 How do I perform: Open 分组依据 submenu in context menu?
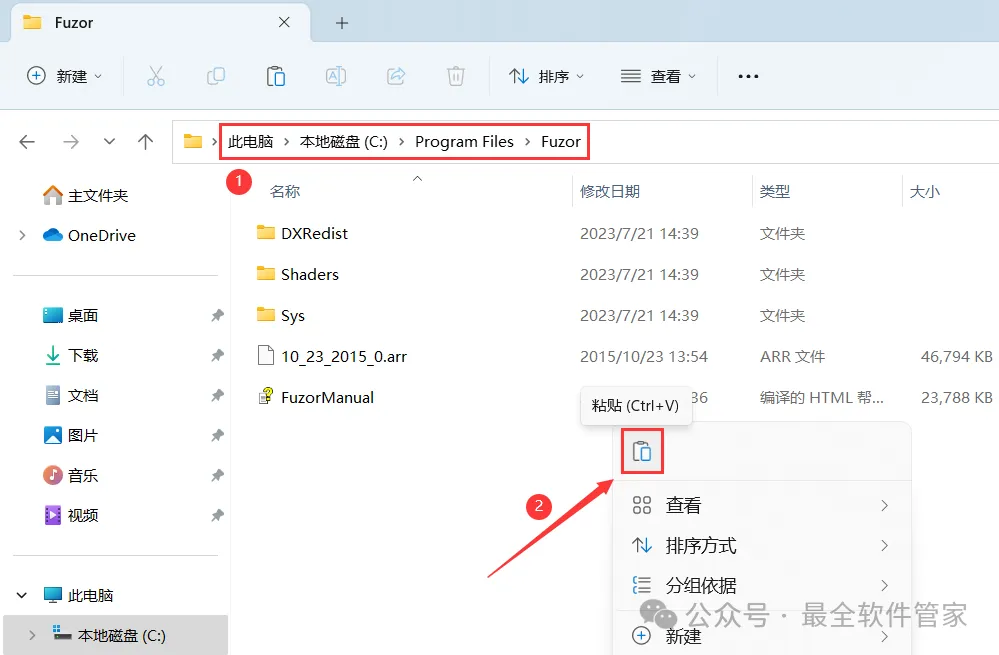[x=761, y=585]
